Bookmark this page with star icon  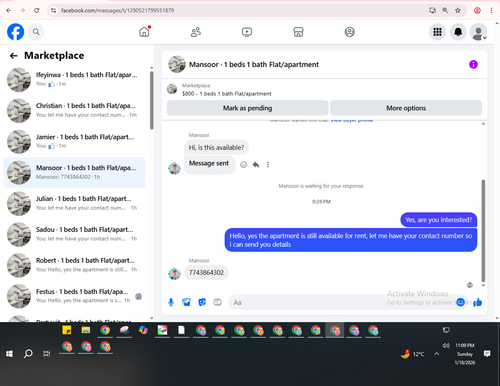click(458, 10)
